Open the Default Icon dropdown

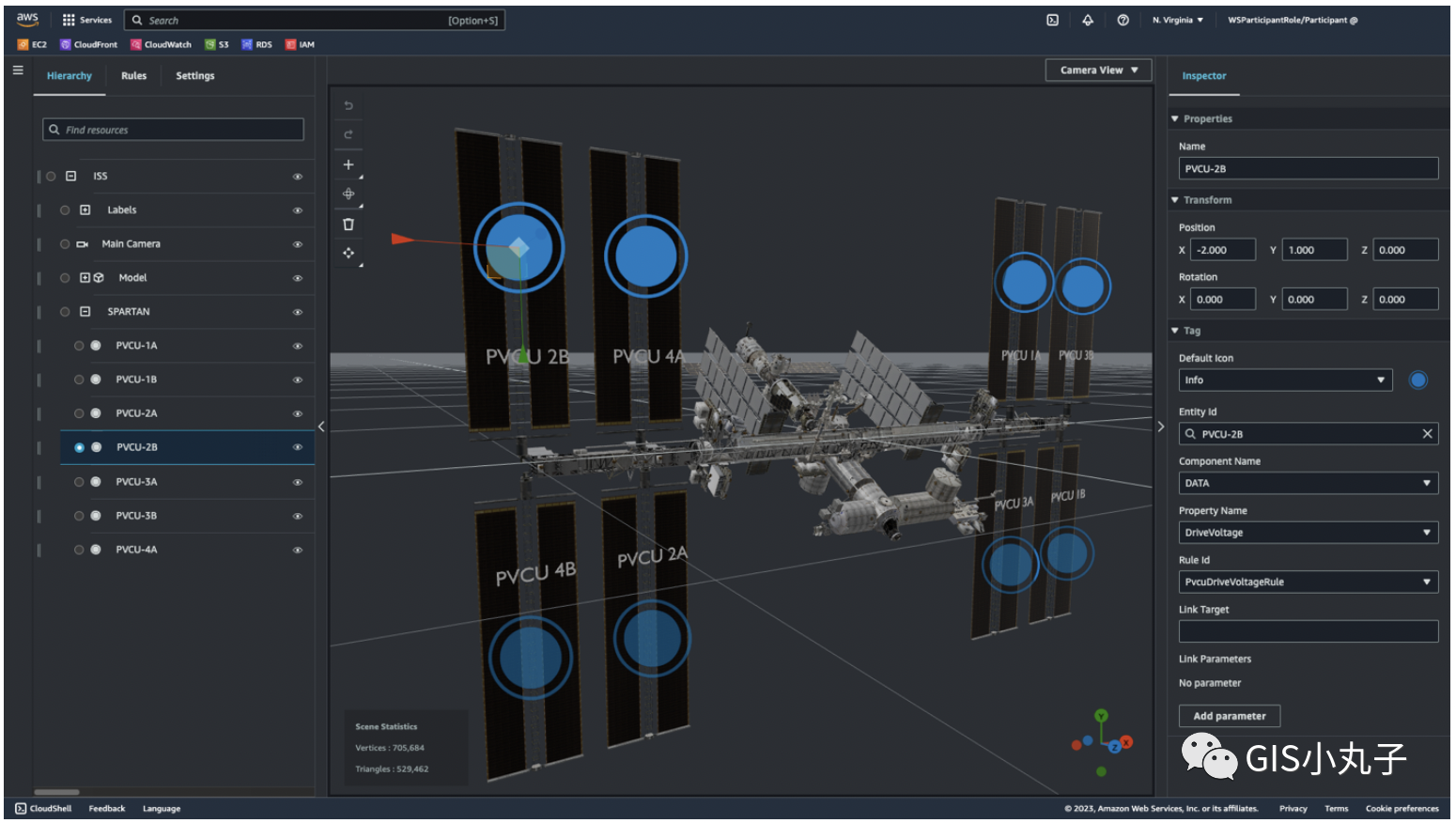click(1285, 380)
